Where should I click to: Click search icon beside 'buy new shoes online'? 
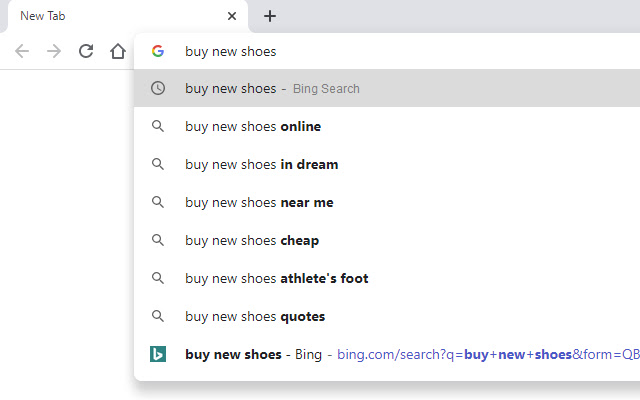pos(158,126)
